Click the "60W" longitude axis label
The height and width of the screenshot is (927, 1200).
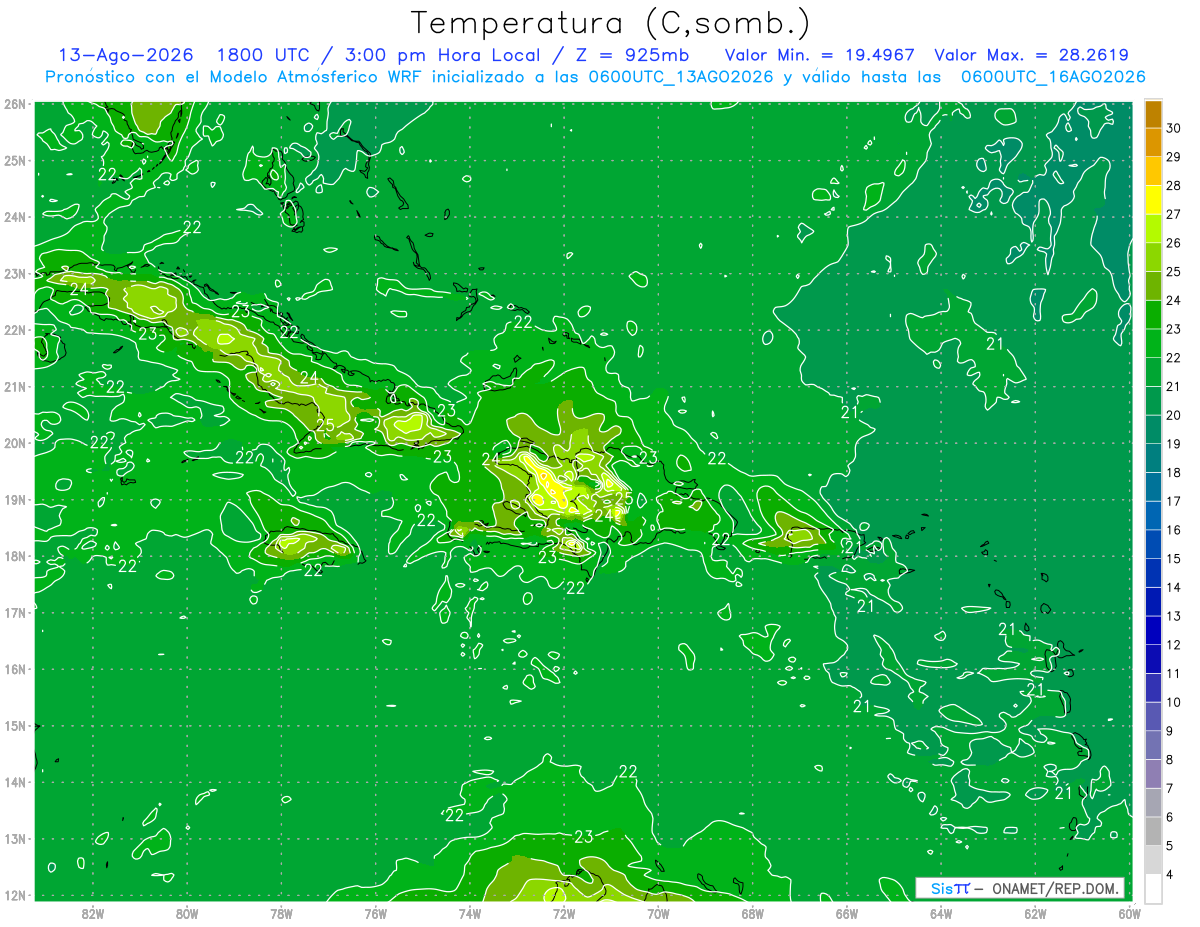click(x=1130, y=912)
